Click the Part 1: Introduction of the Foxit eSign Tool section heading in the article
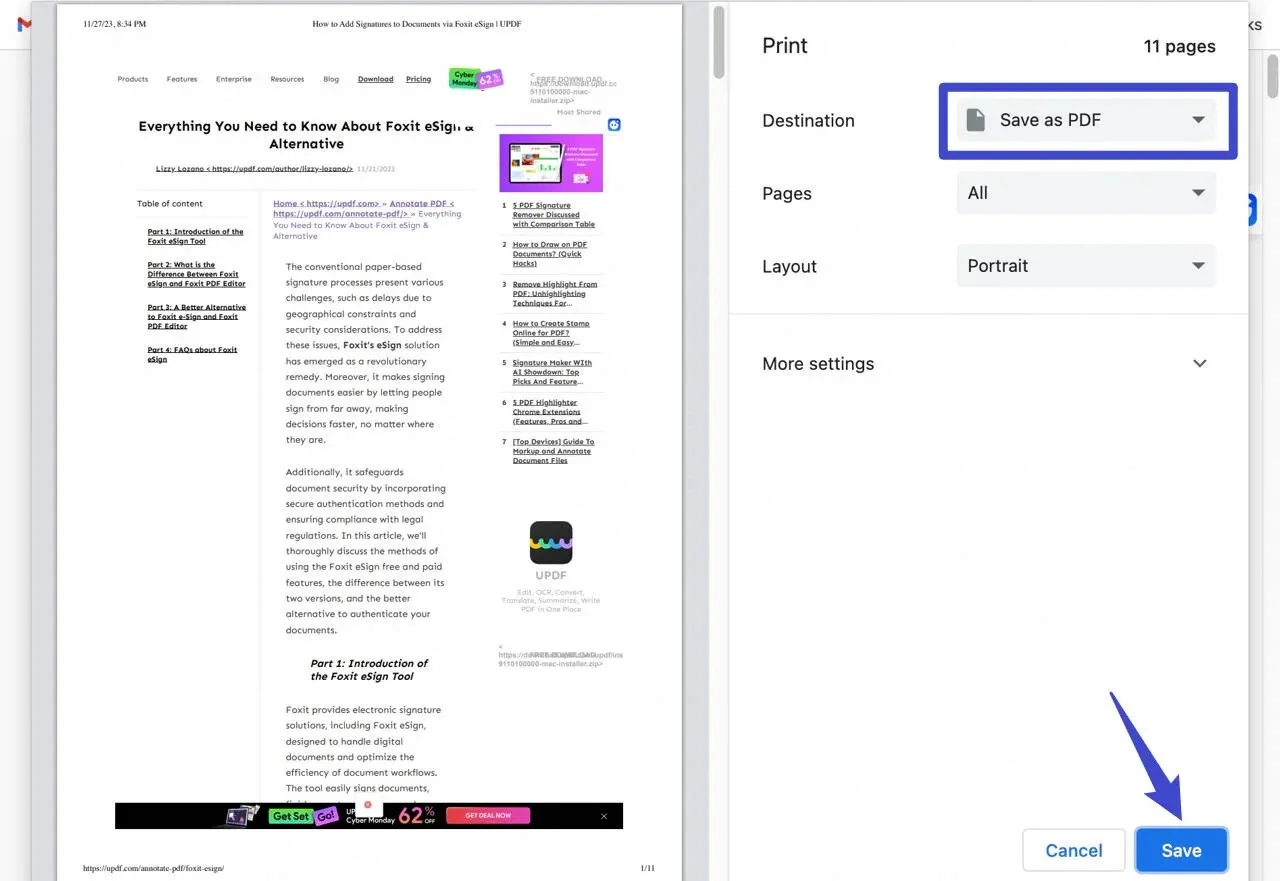 tap(369, 670)
